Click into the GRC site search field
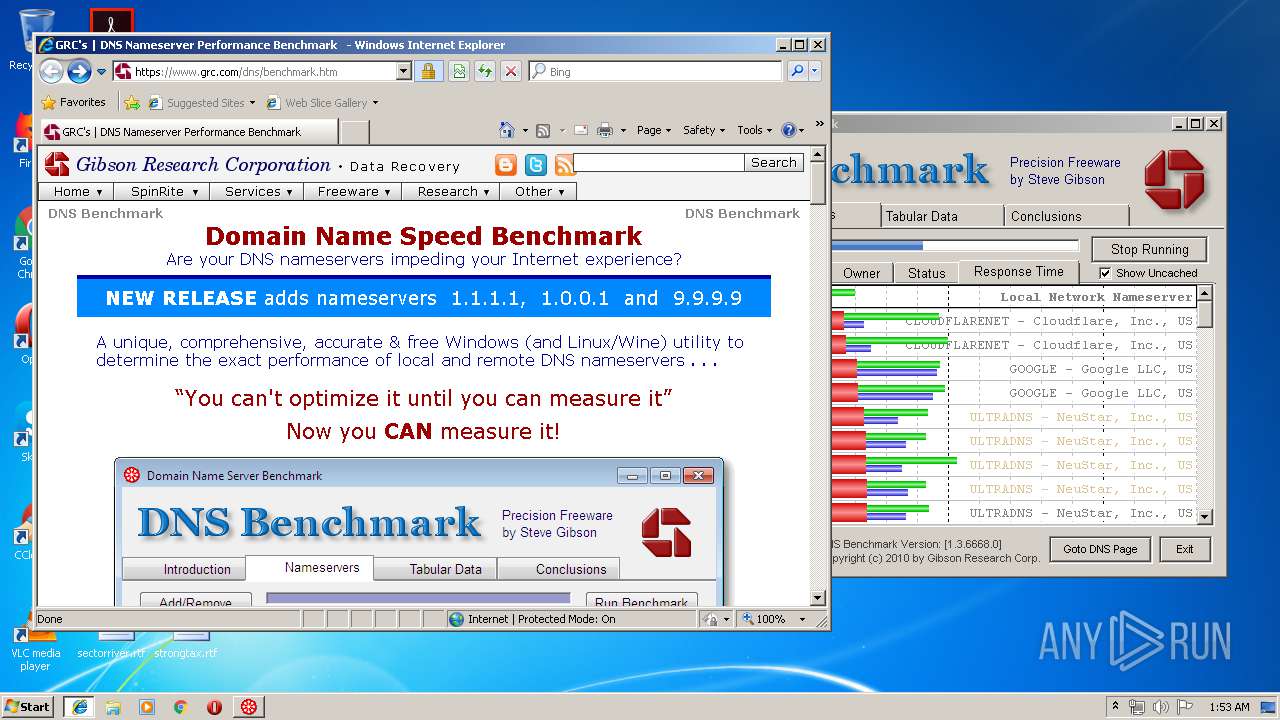The width and height of the screenshot is (1280, 720). (658, 162)
